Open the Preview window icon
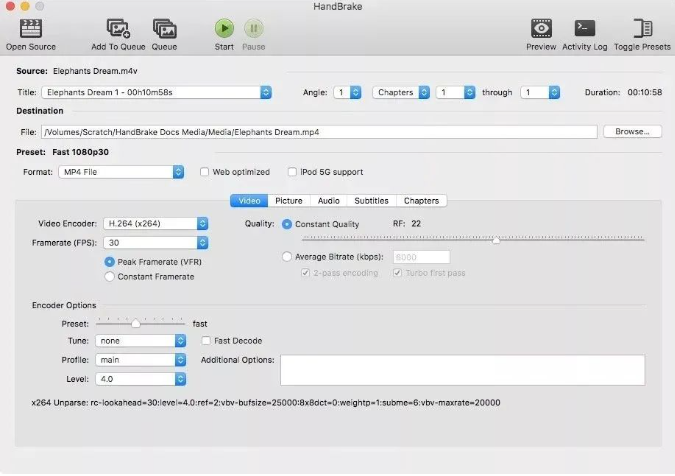Screen dimensions: 675x476 coord(541,28)
